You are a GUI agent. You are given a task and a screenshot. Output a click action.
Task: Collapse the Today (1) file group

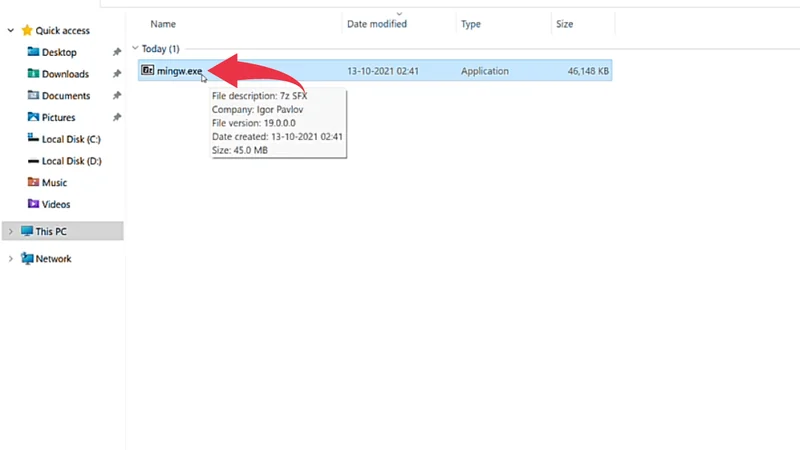point(135,48)
